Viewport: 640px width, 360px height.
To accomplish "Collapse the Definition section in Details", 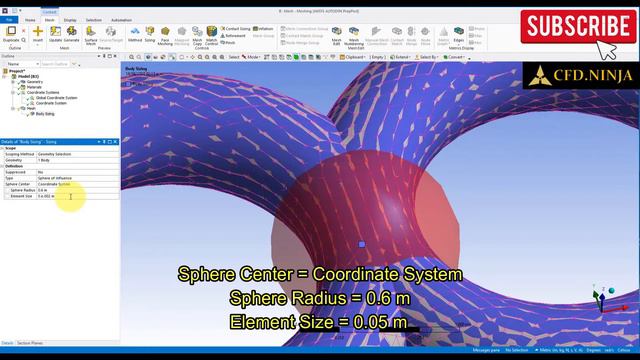I will [x=2, y=166].
